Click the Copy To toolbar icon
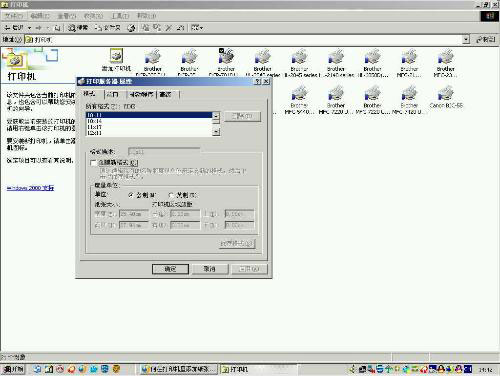Image resolution: width=500 pixels, height=376 pixels. pos(157,28)
